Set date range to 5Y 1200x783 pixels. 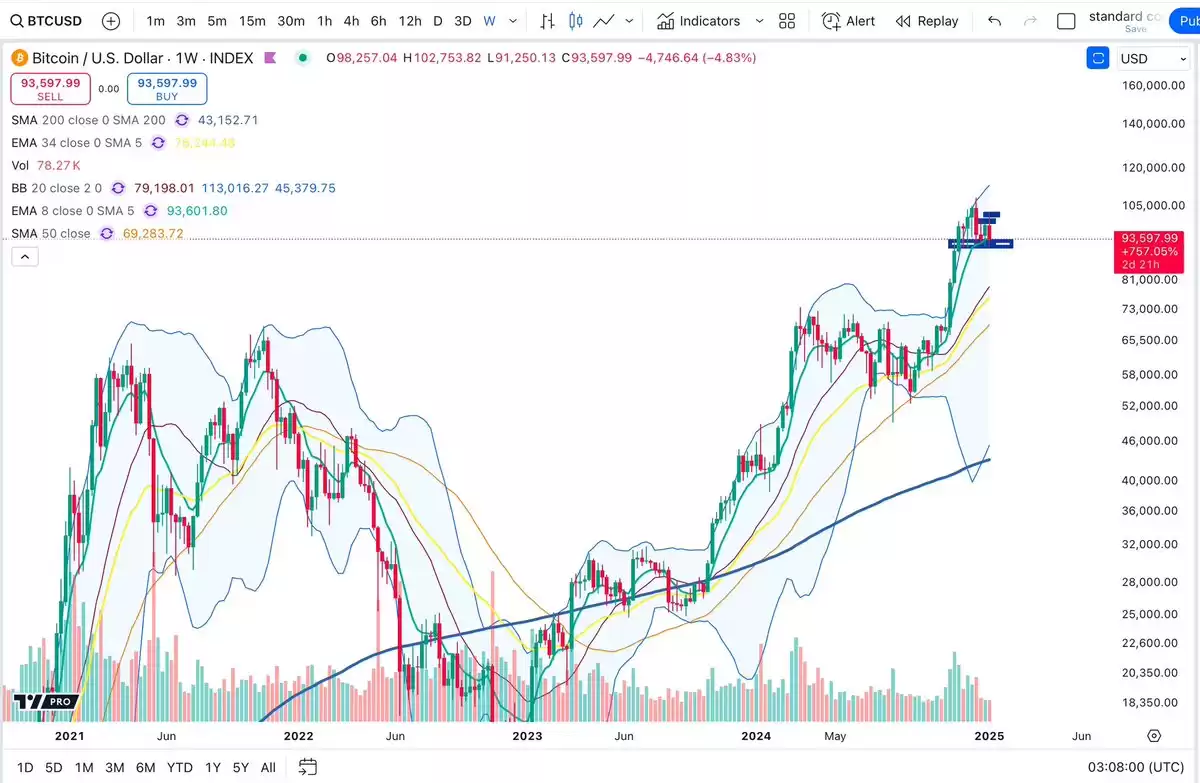[241, 767]
